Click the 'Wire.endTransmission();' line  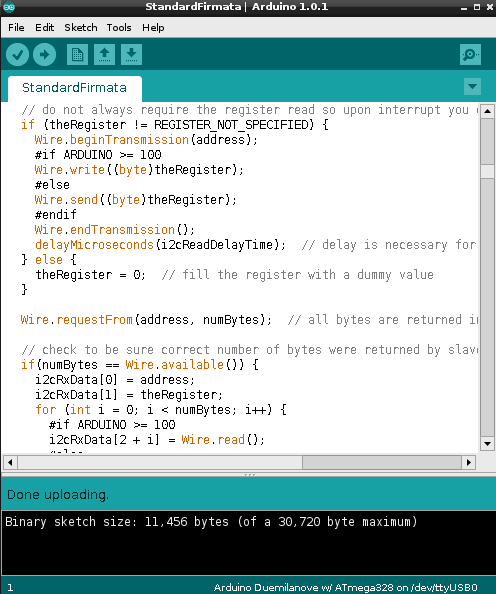[x=115, y=230]
